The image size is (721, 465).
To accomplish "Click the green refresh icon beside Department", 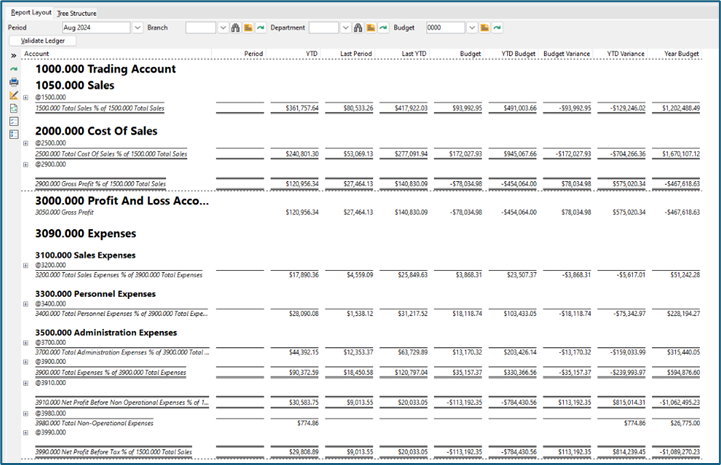I will tap(383, 28).
